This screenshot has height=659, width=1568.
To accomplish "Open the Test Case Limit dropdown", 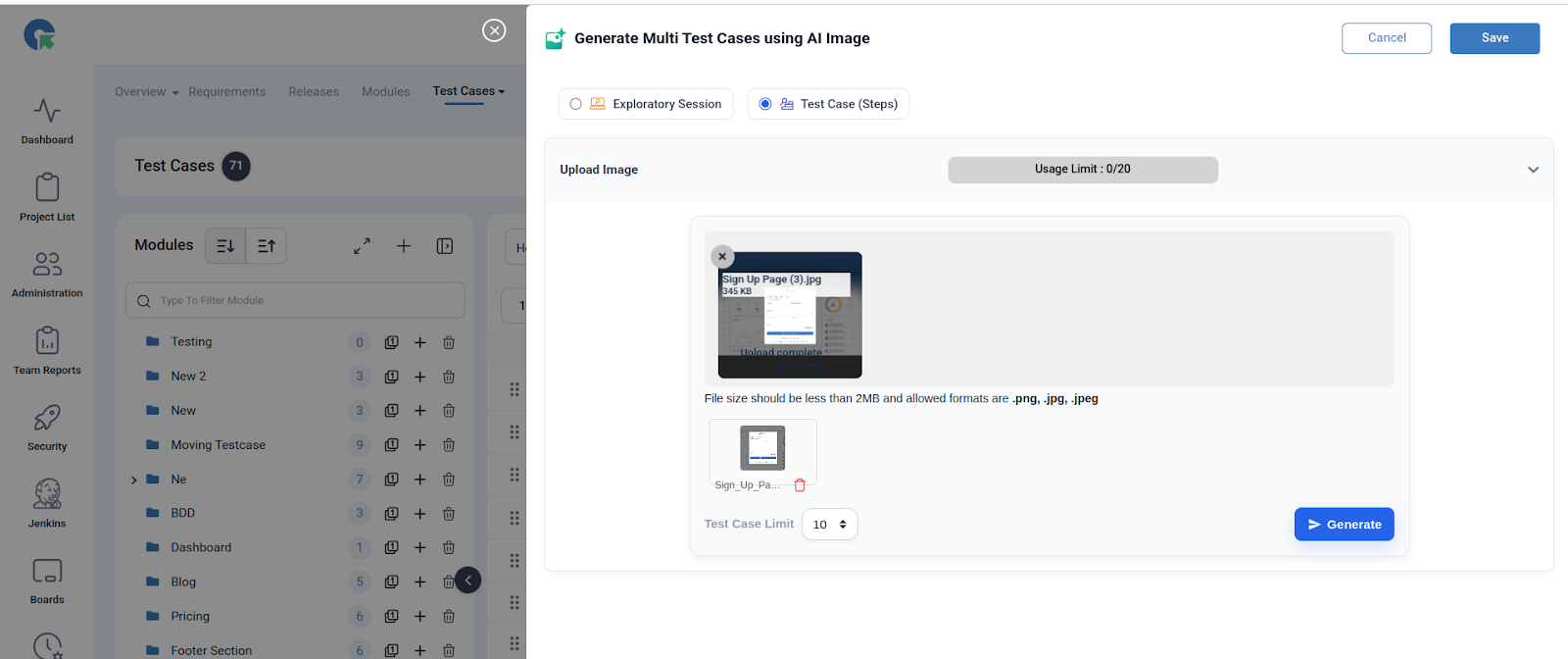I will pyautogui.click(x=829, y=525).
